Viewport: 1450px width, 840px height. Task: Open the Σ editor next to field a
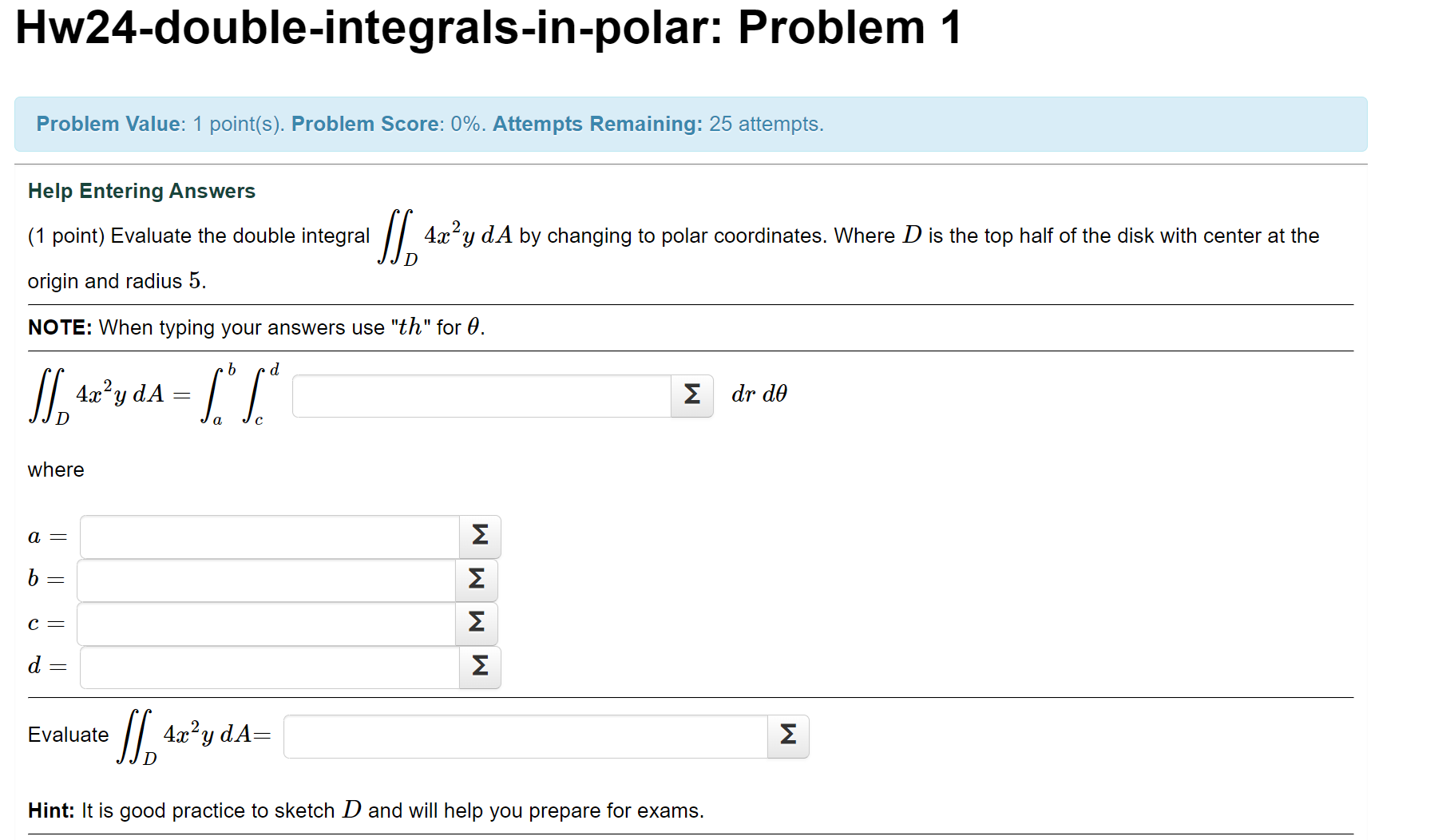477,537
